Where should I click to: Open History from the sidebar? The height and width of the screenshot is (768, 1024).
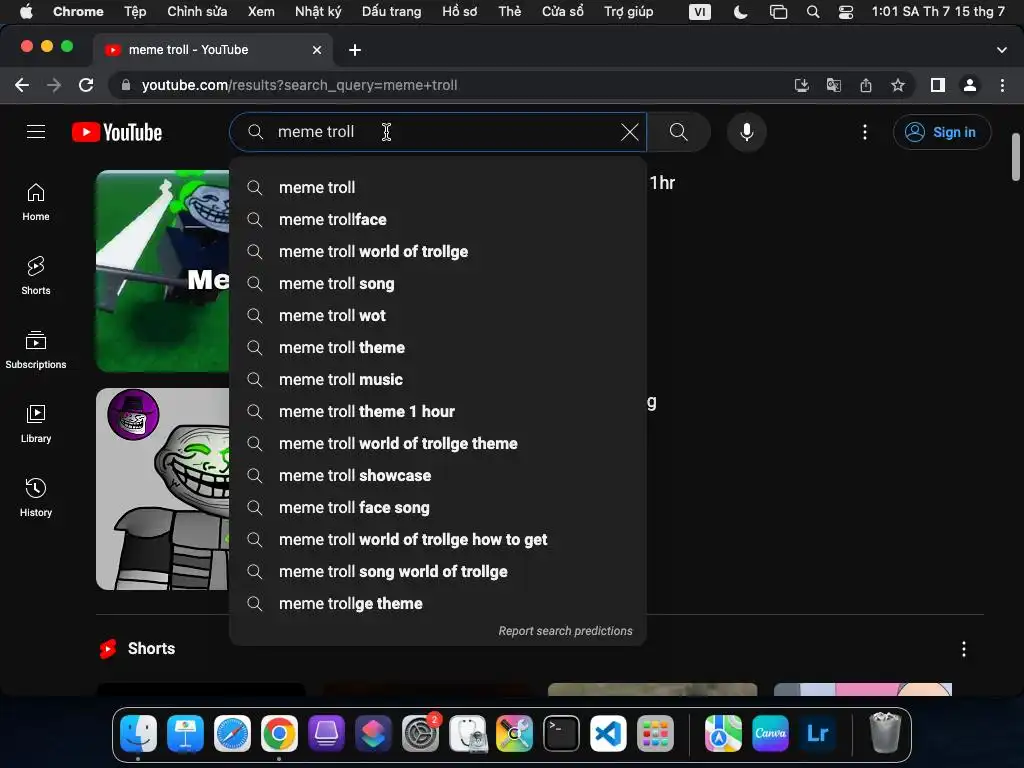click(x=36, y=498)
